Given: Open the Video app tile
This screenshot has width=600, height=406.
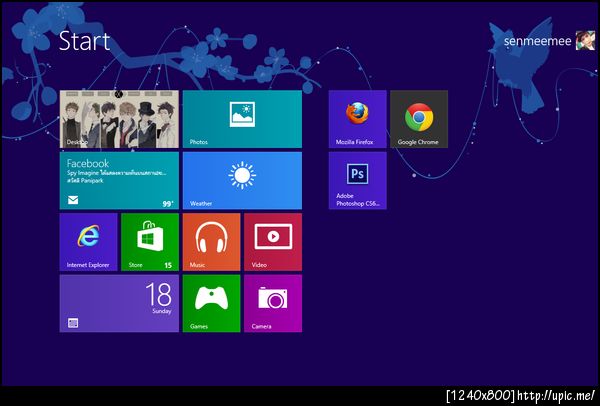Looking at the screenshot, I should tap(273, 242).
